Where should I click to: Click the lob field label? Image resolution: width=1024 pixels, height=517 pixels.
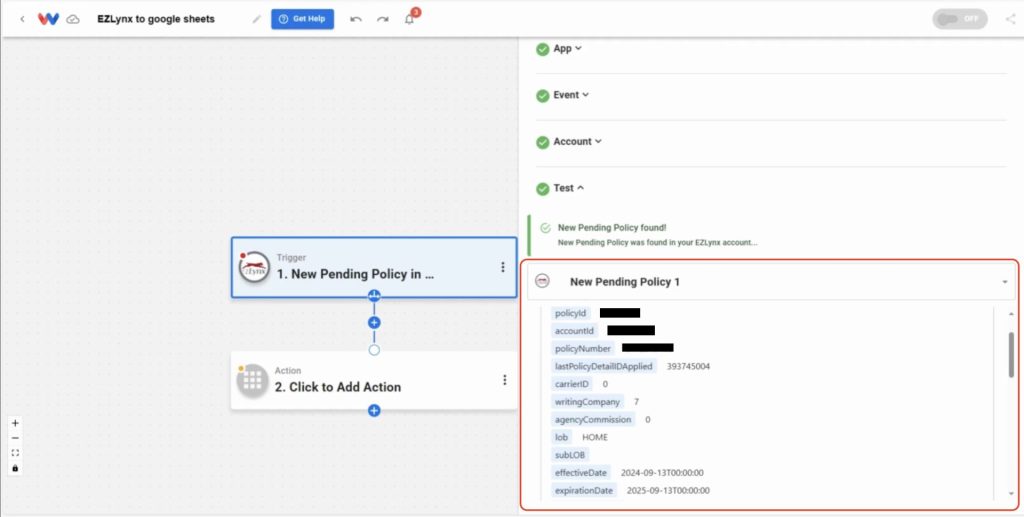(562, 437)
